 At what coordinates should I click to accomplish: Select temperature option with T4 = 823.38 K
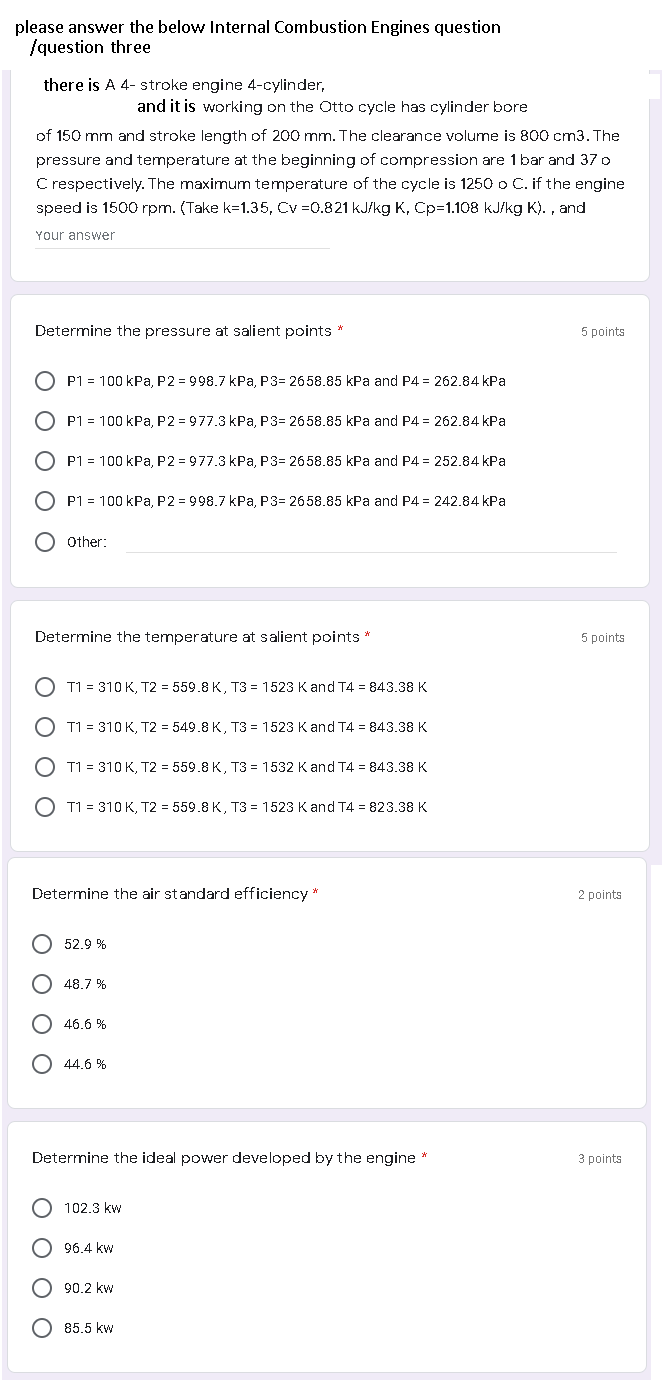[x=45, y=807]
